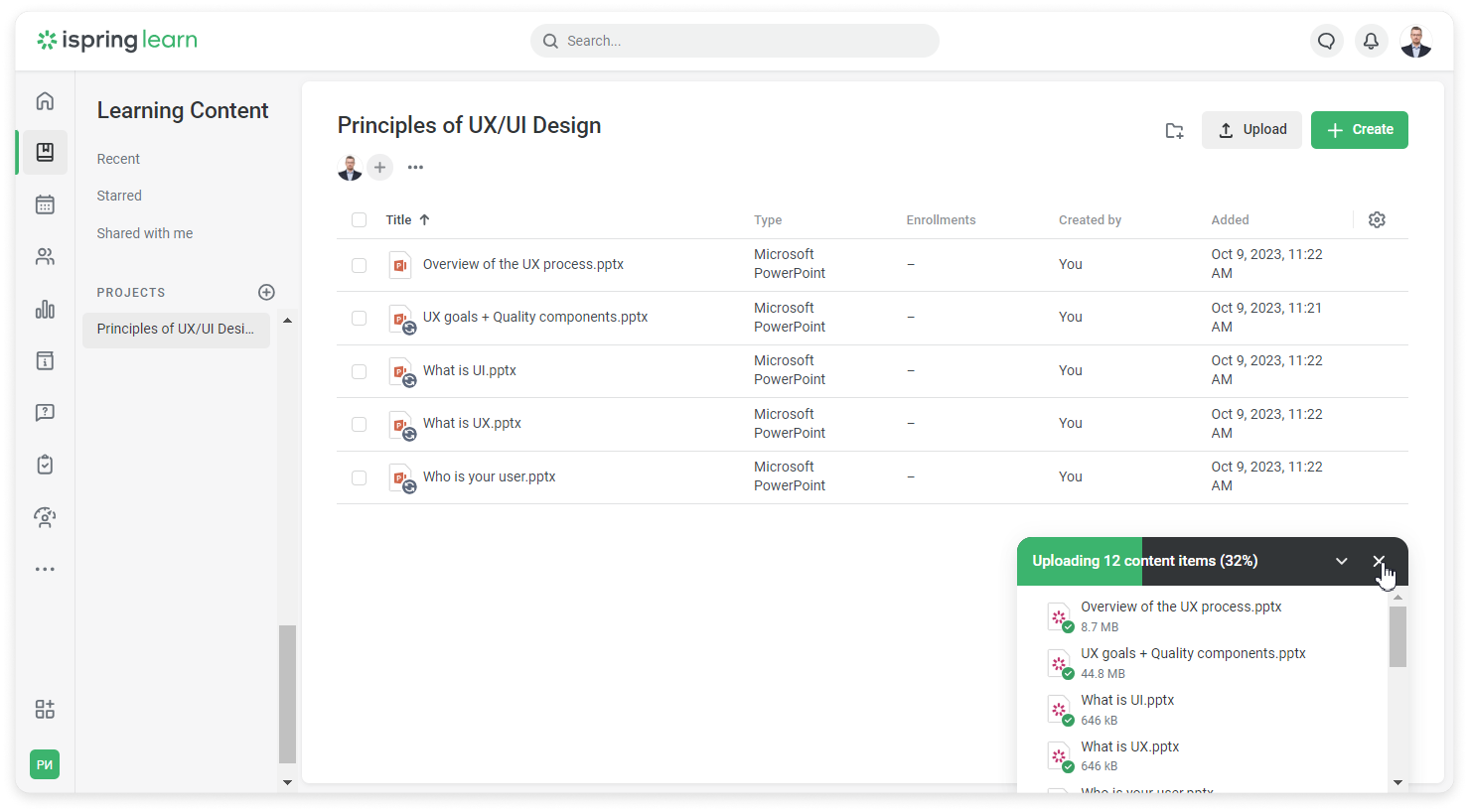Image resolution: width=1469 pixels, height=812 pixels.
Task: Open the Starred section
Action: 119,196
